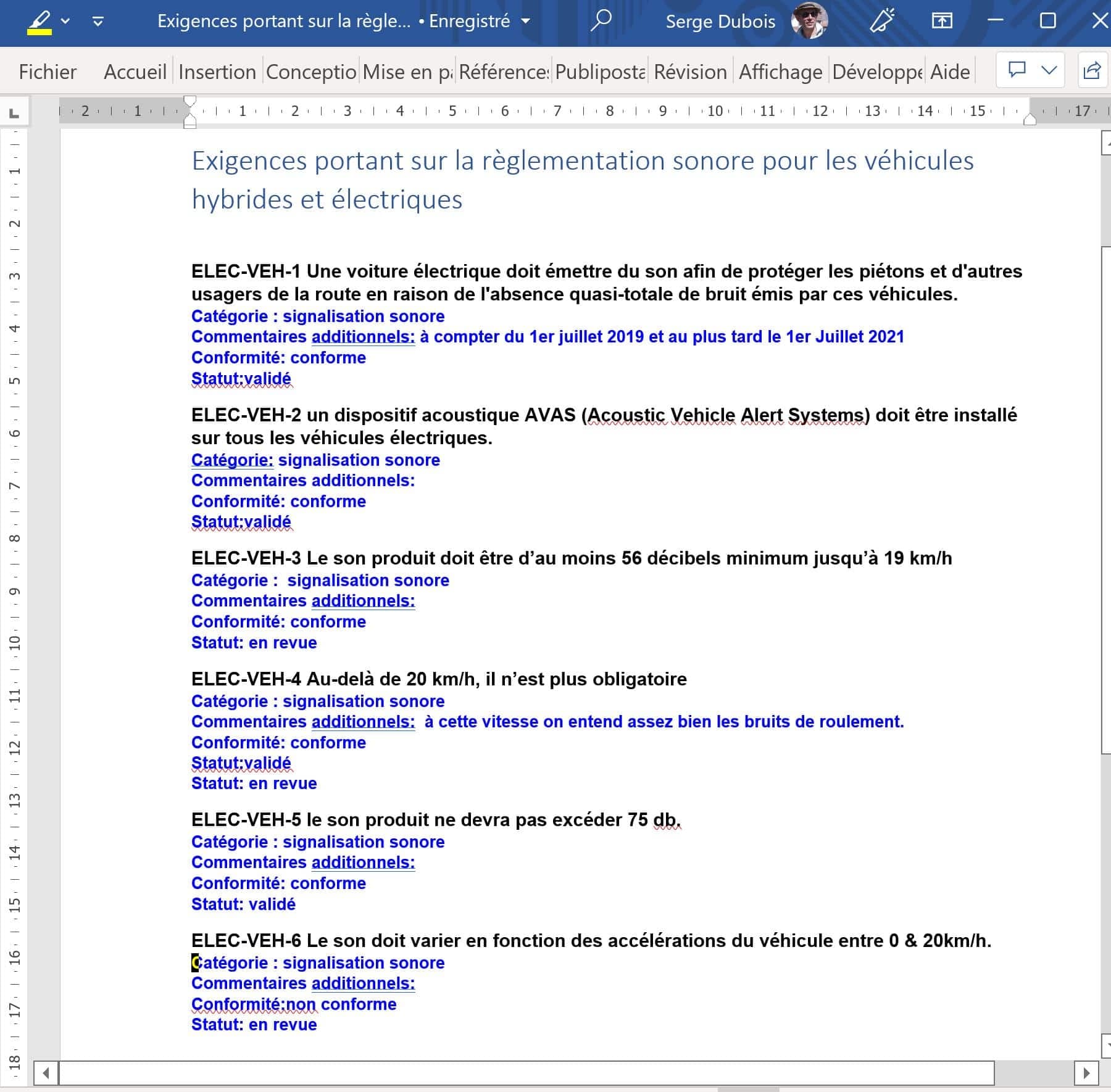Select the Révision tab

point(689,72)
